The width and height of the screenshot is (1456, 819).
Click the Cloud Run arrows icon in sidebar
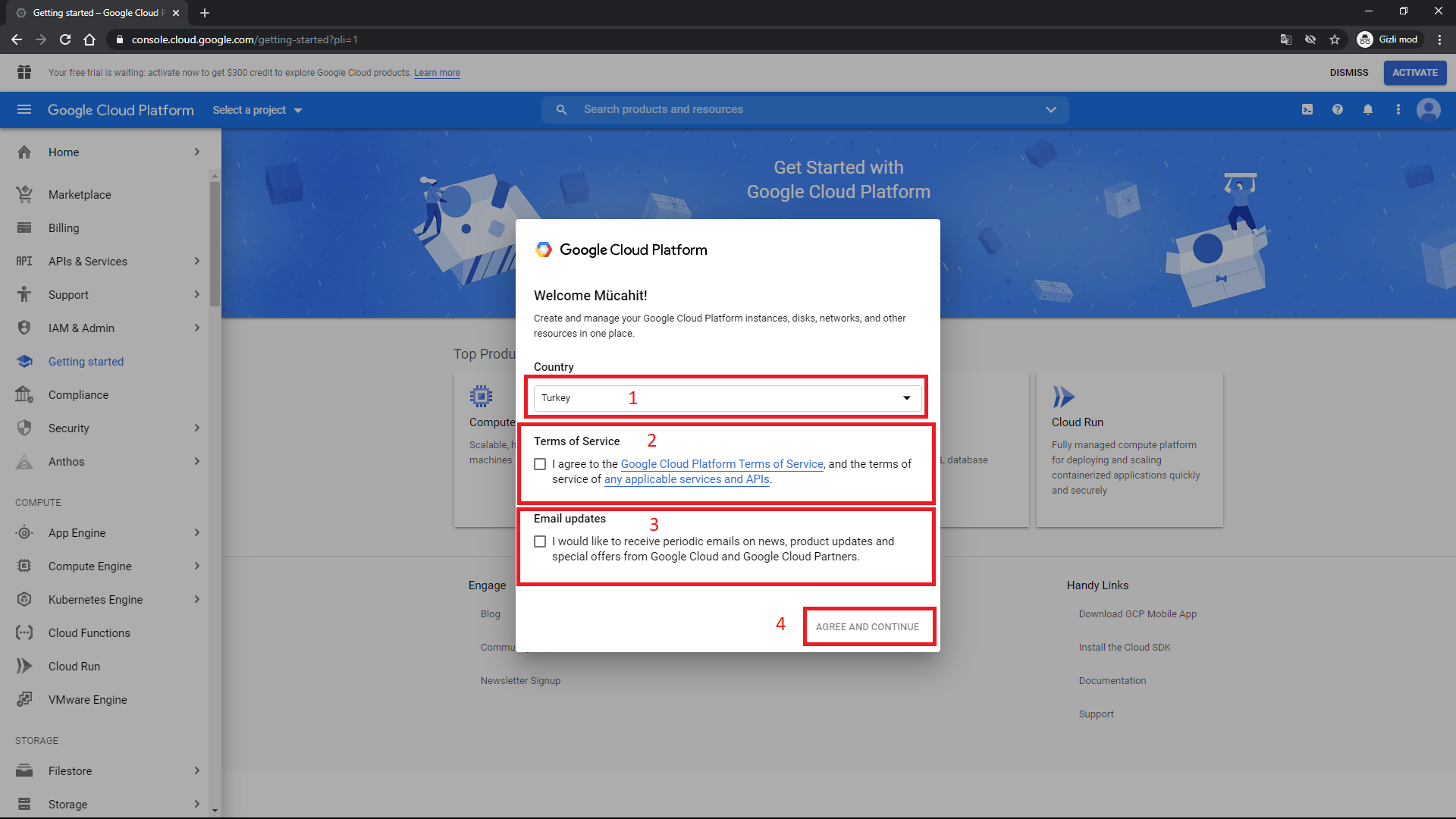24,666
